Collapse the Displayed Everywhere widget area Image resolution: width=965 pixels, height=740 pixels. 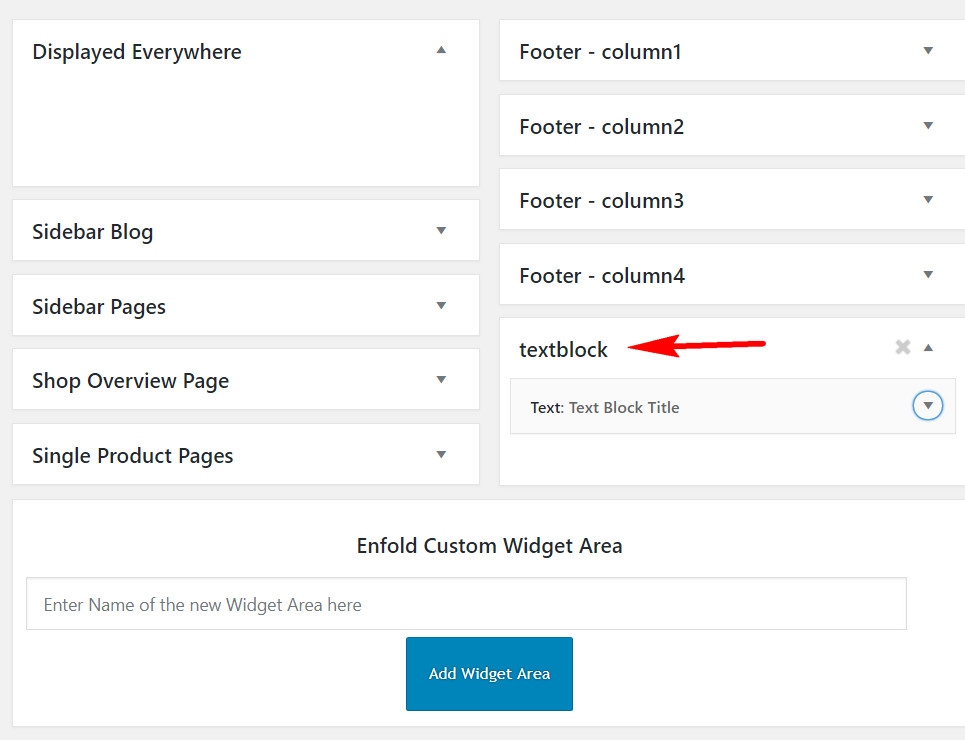(441, 50)
